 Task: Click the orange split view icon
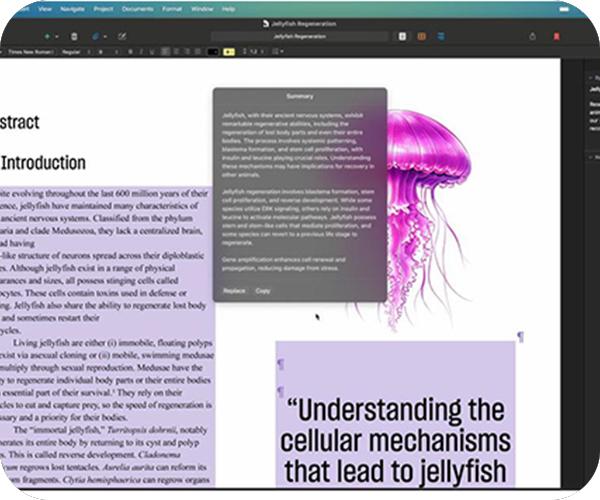point(421,36)
